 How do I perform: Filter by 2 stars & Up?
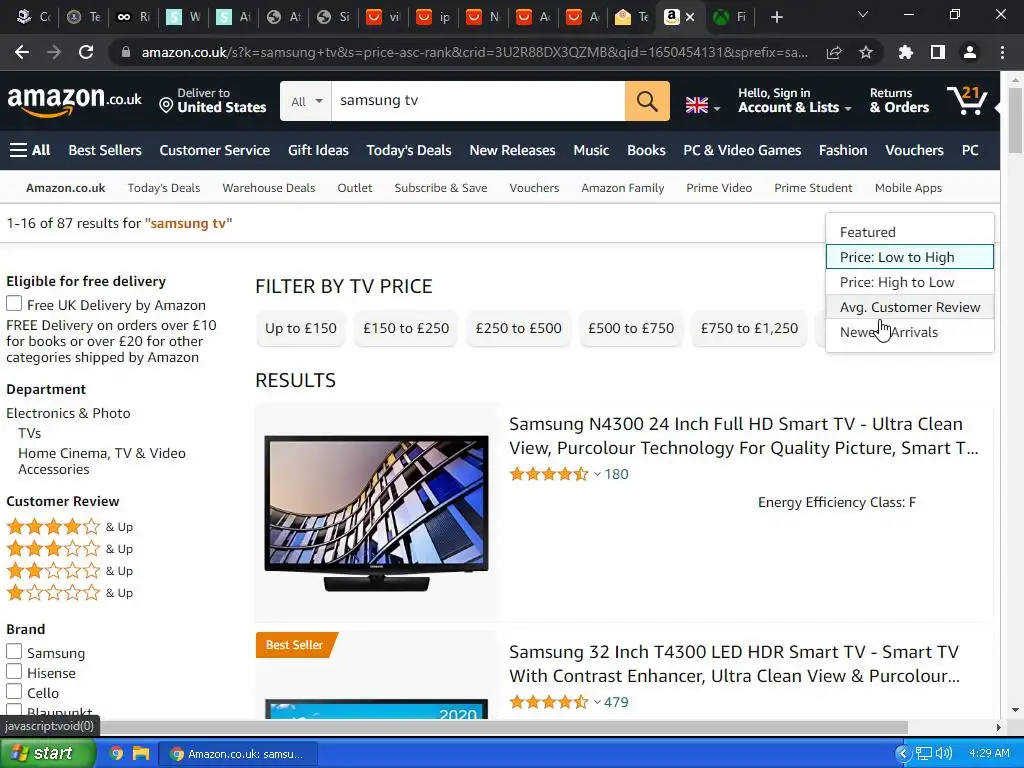[69, 571]
